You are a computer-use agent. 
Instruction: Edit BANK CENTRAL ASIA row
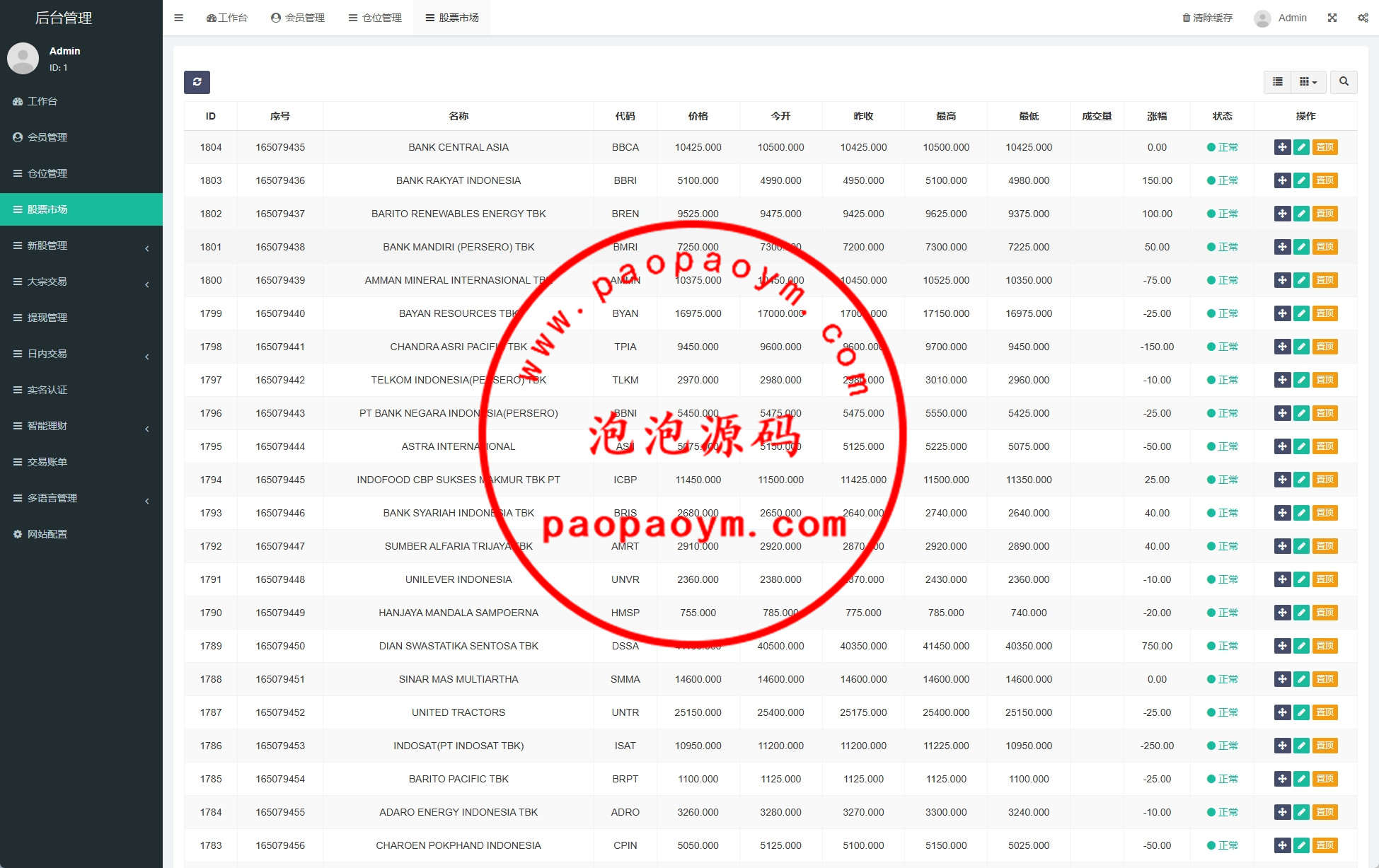(x=1302, y=147)
